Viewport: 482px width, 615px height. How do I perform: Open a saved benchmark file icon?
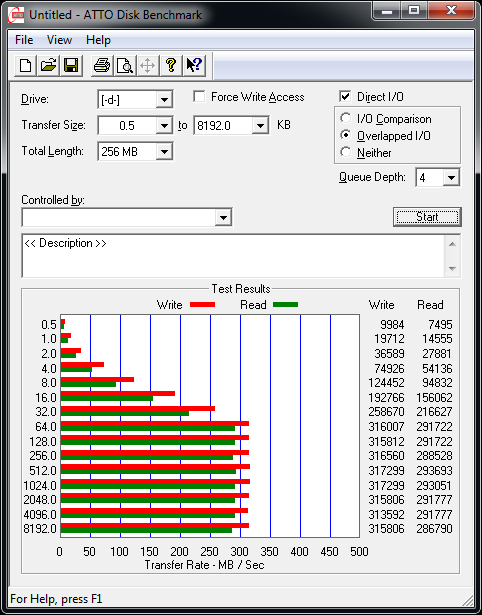pyautogui.click(x=48, y=65)
